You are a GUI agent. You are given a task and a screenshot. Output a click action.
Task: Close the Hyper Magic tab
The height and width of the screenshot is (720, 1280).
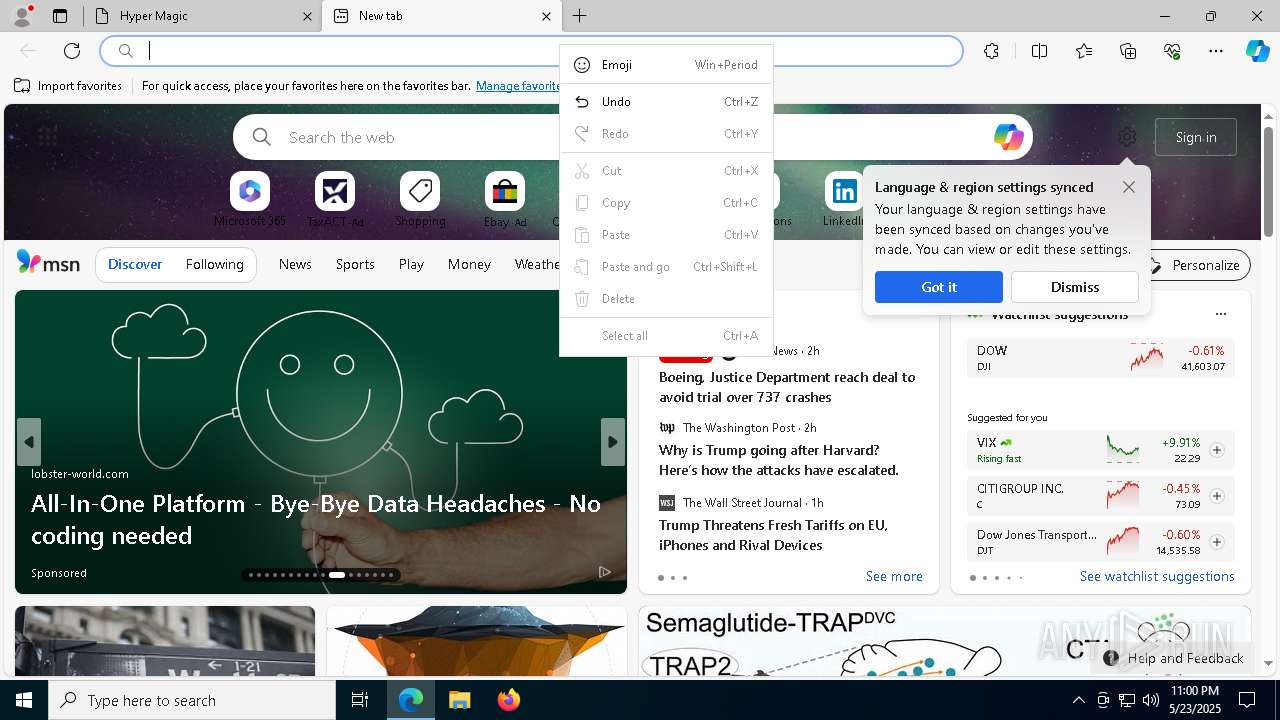pyautogui.click(x=307, y=16)
